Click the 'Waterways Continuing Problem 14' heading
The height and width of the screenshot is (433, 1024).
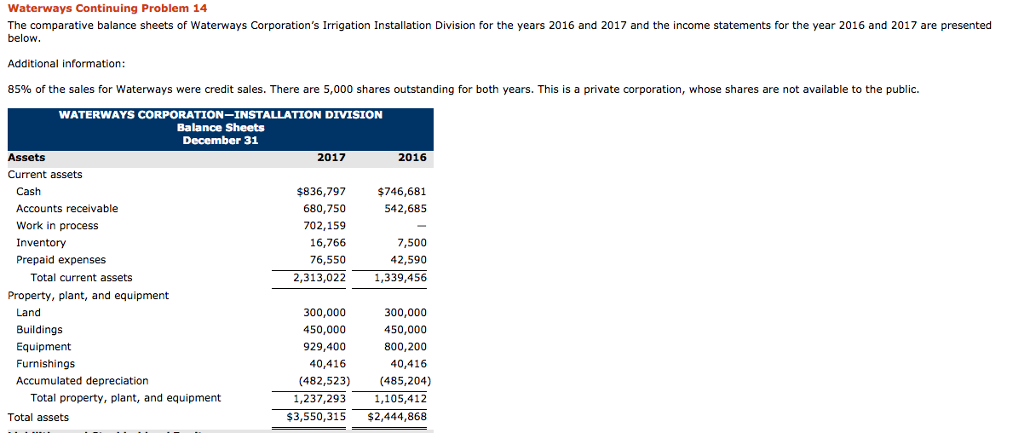(107, 8)
